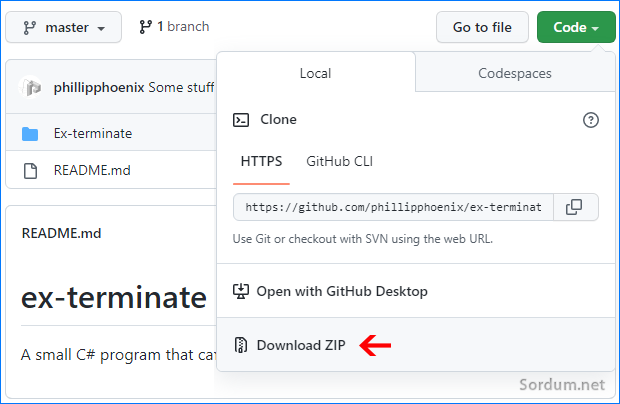Click the GitHub Desktop download icon
The height and width of the screenshot is (404, 620).
[241, 291]
